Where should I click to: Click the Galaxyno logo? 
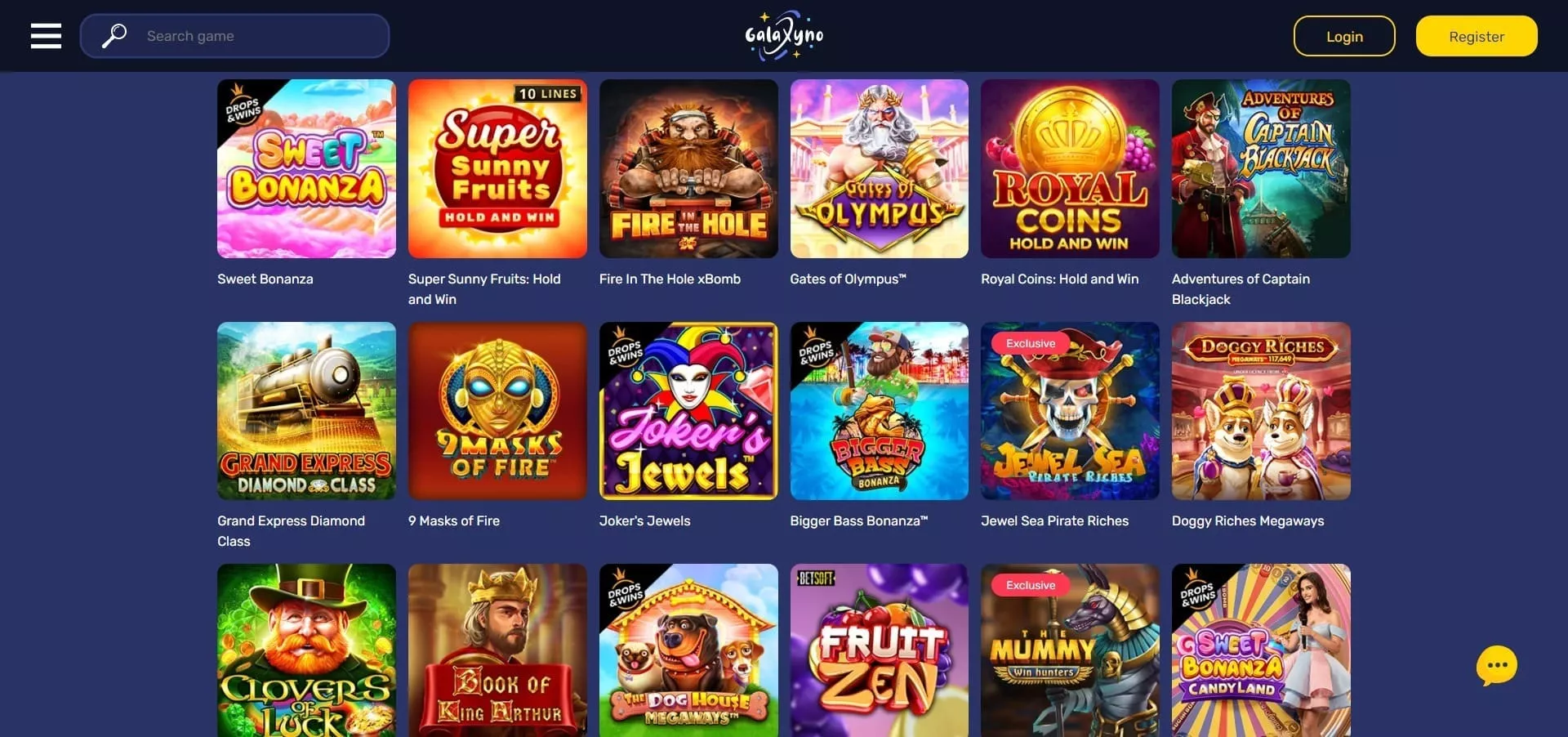(x=784, y=35)
